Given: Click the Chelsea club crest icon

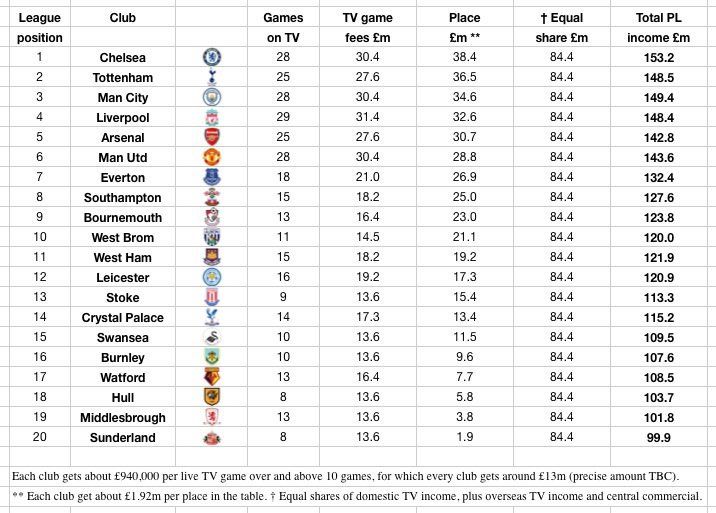Looking at the screenshot, I should 212,57.
